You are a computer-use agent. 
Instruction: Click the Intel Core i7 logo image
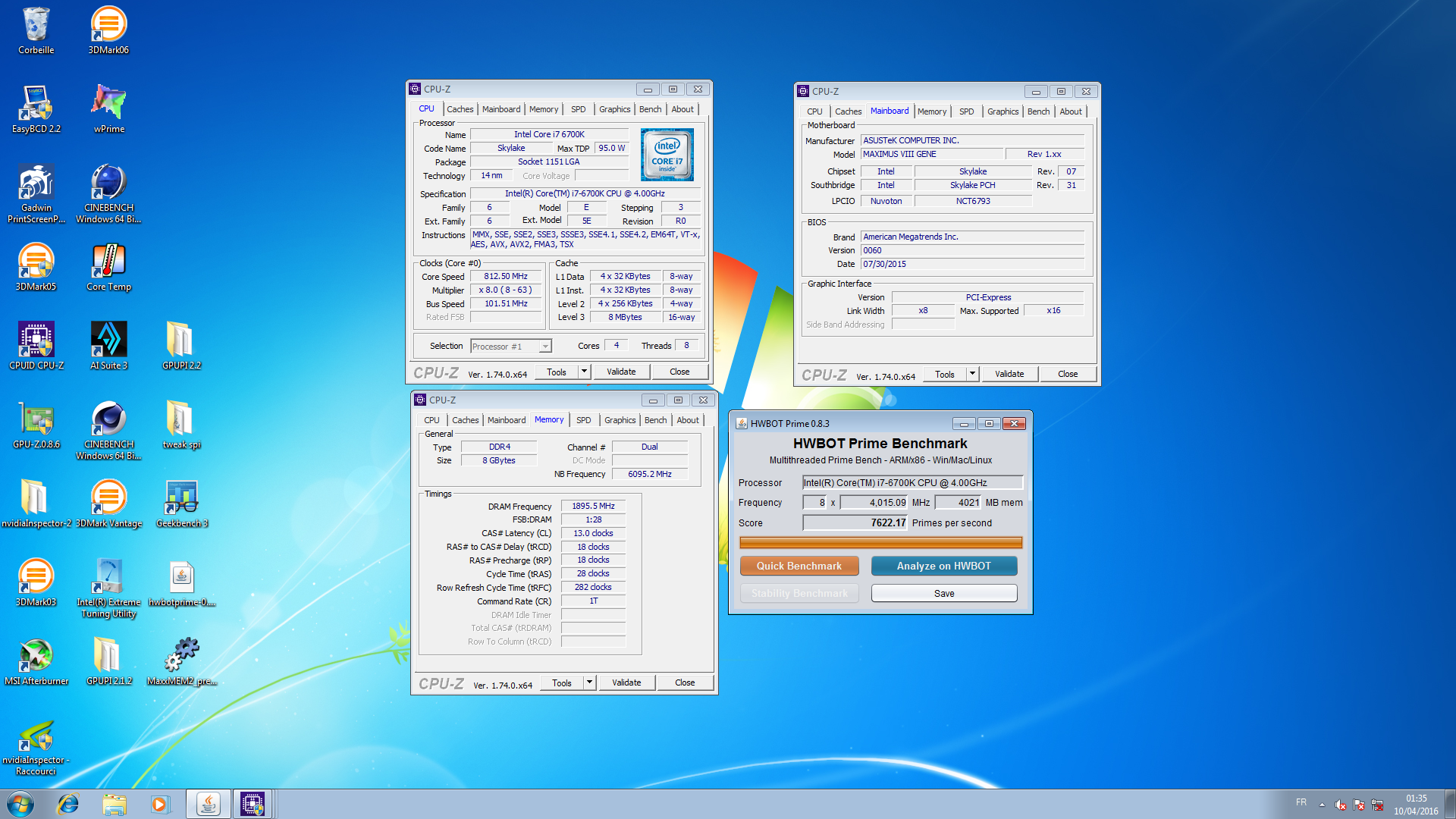pyautogui.click(x=667, y=155)
